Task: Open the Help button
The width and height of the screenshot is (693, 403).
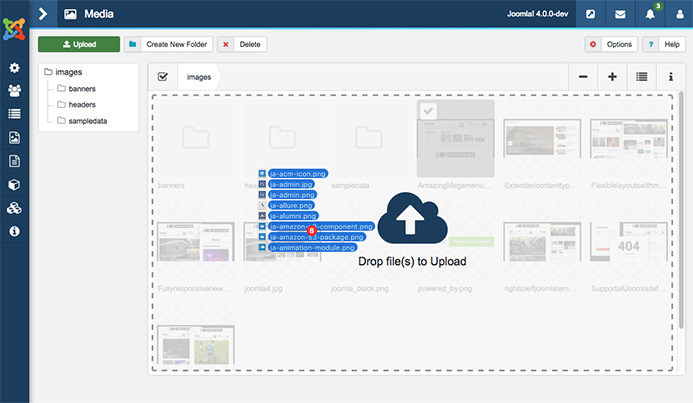Action: [x=664, y=44]
